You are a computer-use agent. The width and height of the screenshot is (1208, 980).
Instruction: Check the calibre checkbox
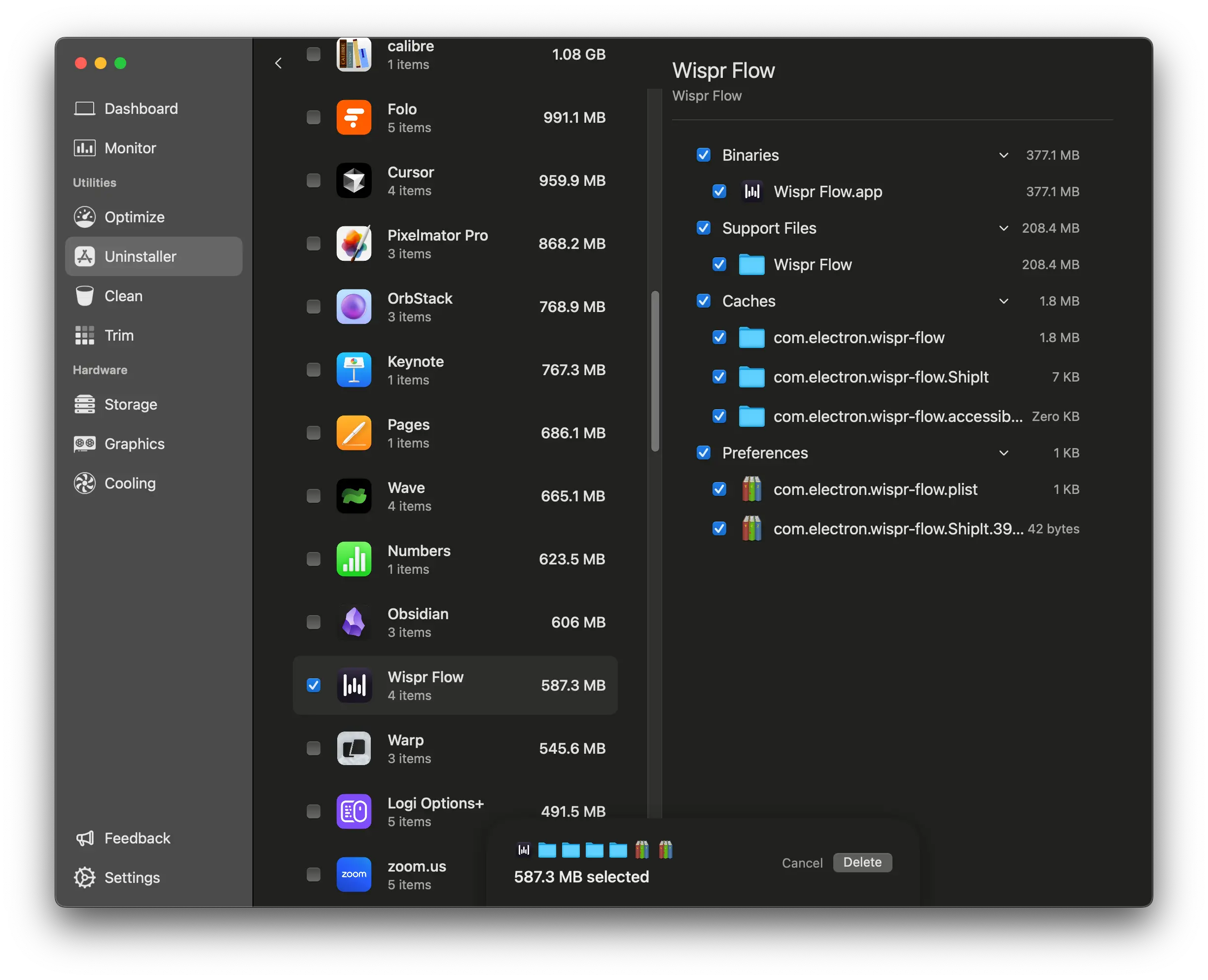coord(313,54)
